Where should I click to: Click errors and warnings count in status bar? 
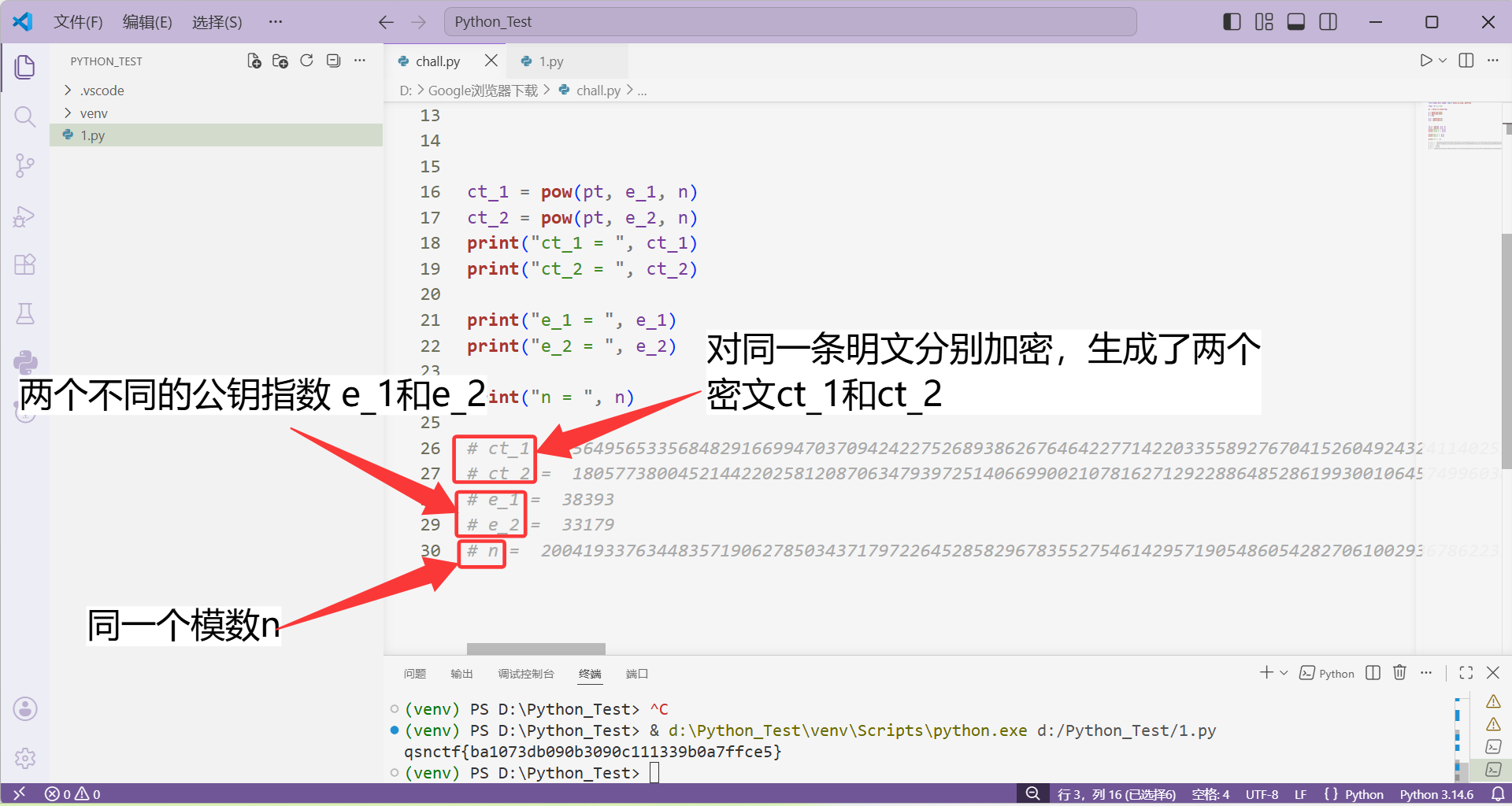pos(72,794)
